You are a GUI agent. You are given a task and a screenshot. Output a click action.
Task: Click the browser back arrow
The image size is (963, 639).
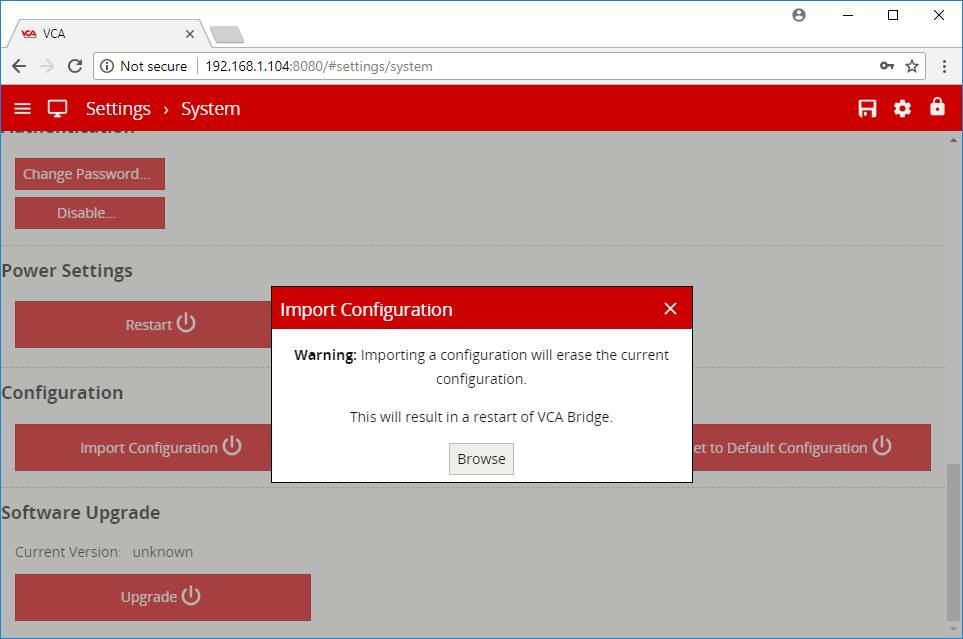click(x=19, y=66)
